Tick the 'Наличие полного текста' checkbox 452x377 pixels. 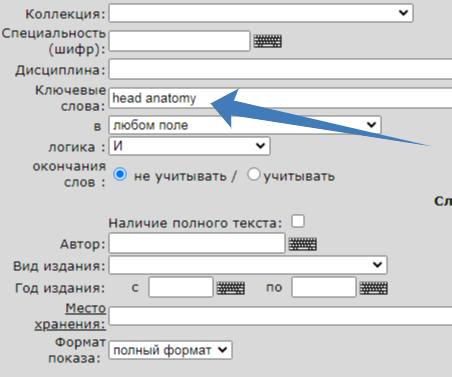(298, 221)
